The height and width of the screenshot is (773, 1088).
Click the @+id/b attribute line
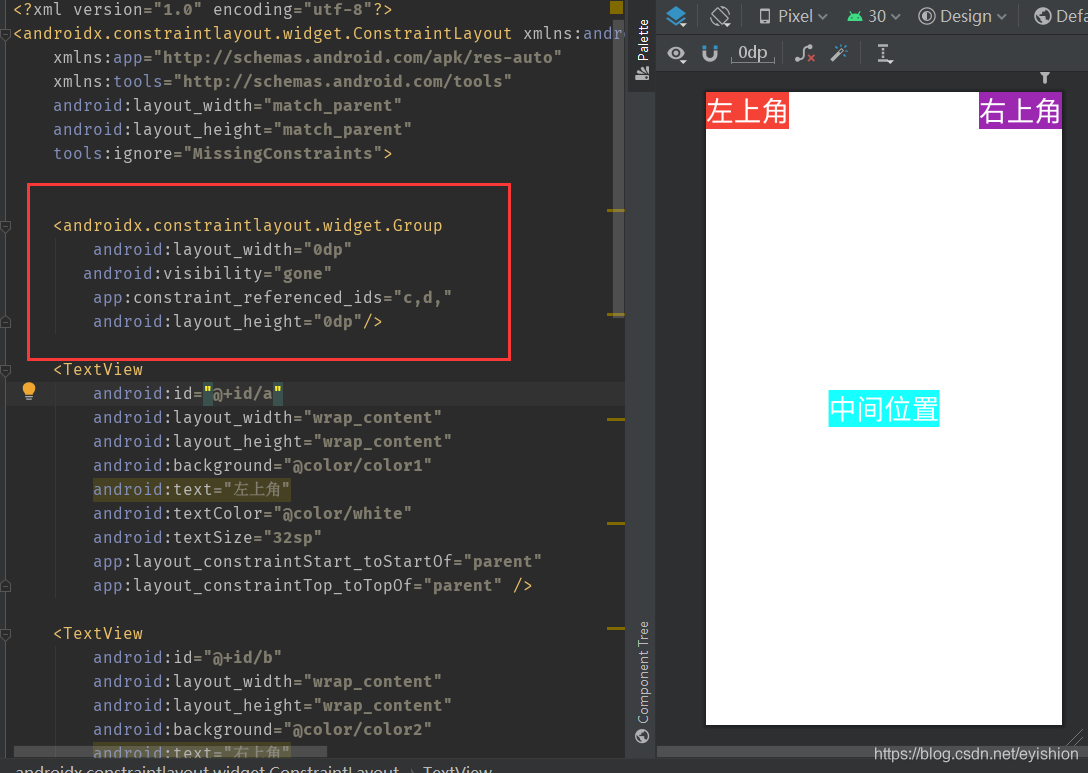(x=187, y=657)
